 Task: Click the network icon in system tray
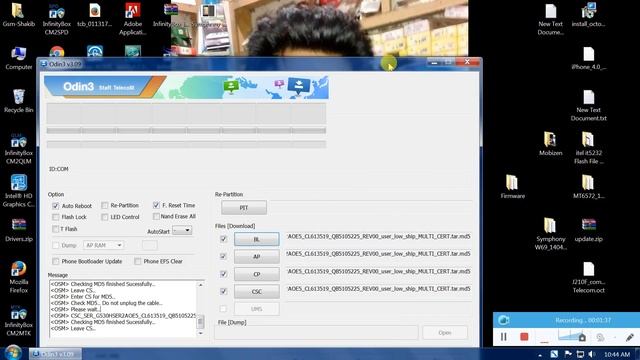[x=580, y=354]
